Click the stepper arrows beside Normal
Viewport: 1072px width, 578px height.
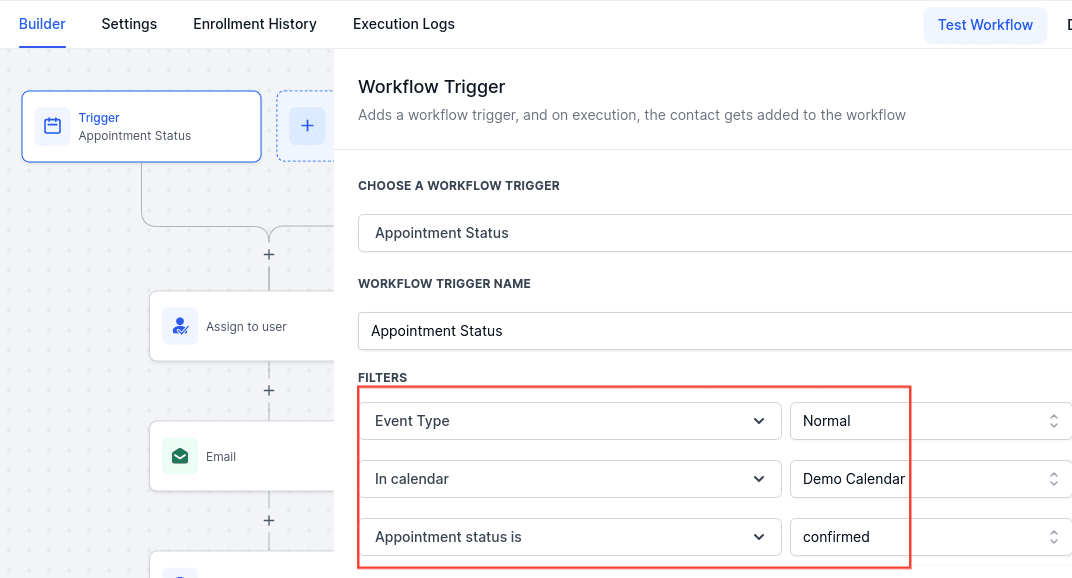click(1054, 421)
